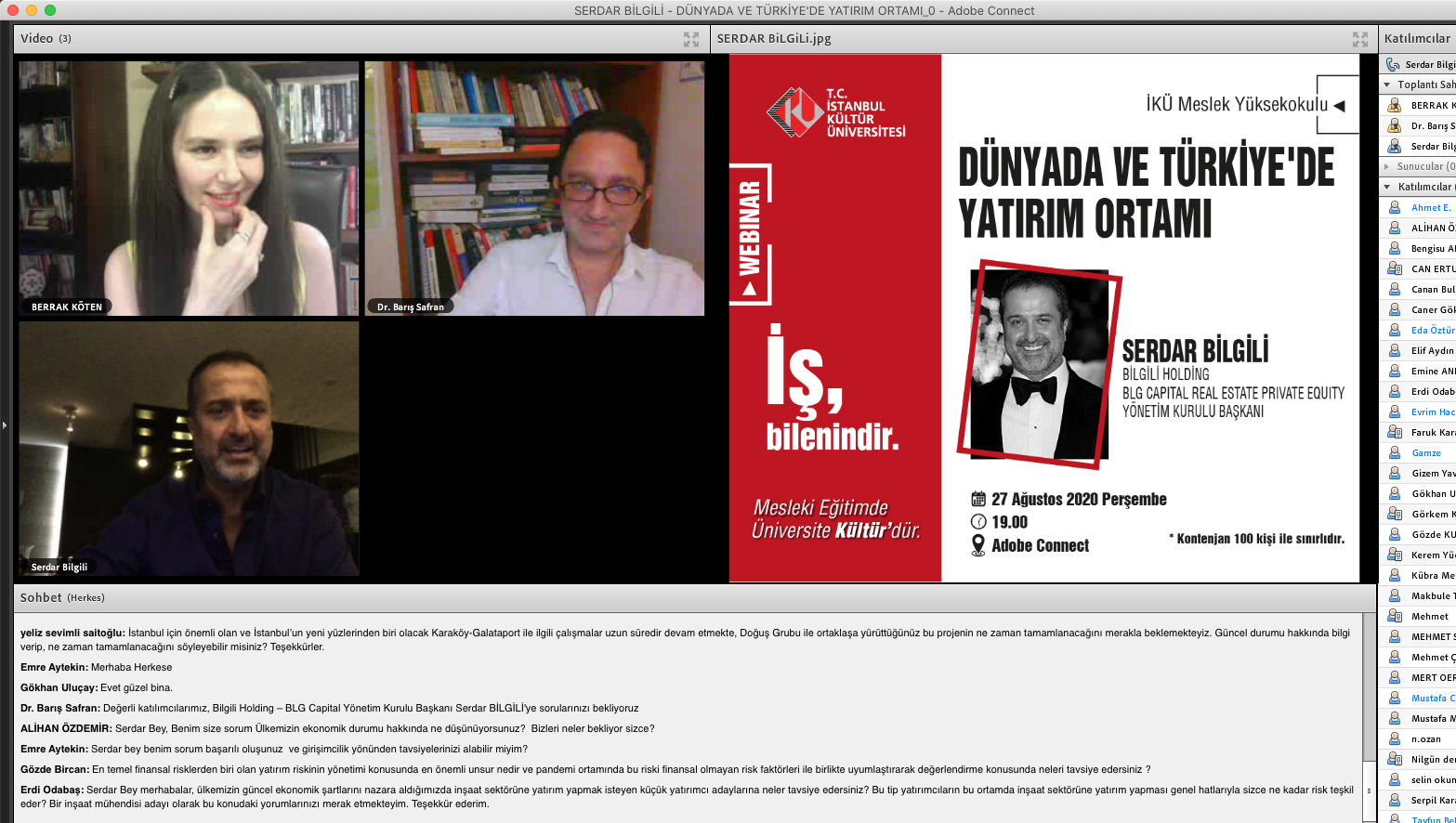1456x823 pixels.
Task: Click the phone icon beside Serdar Bilgili
Action: point(1392,65)
